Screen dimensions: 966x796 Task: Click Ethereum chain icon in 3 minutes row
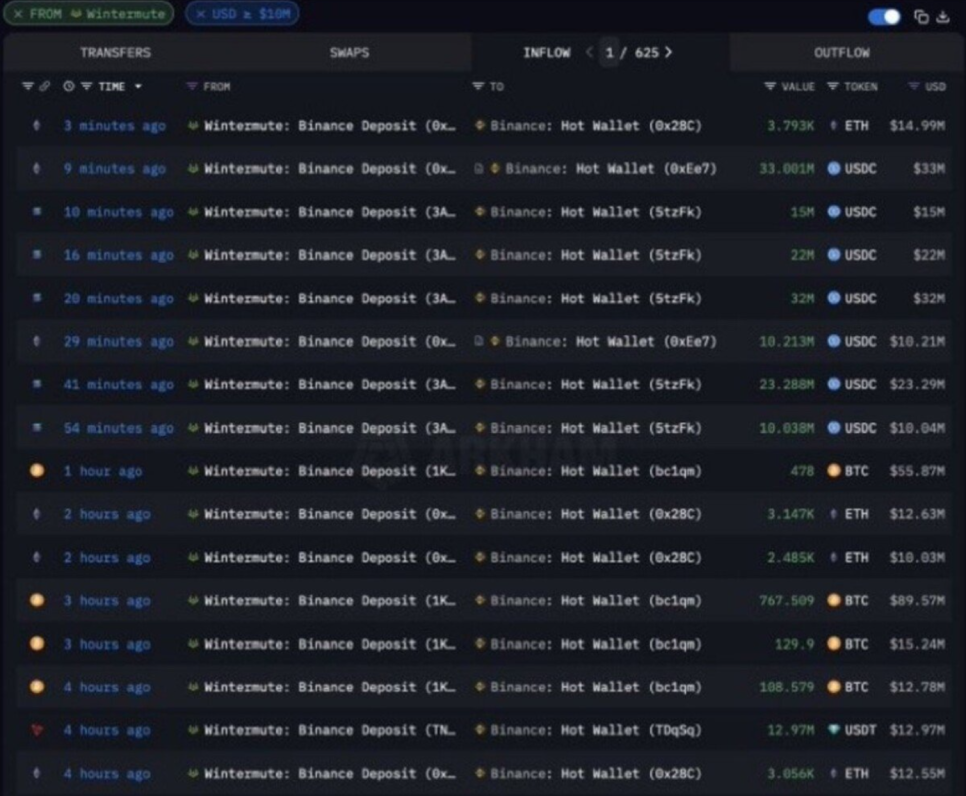36,126
